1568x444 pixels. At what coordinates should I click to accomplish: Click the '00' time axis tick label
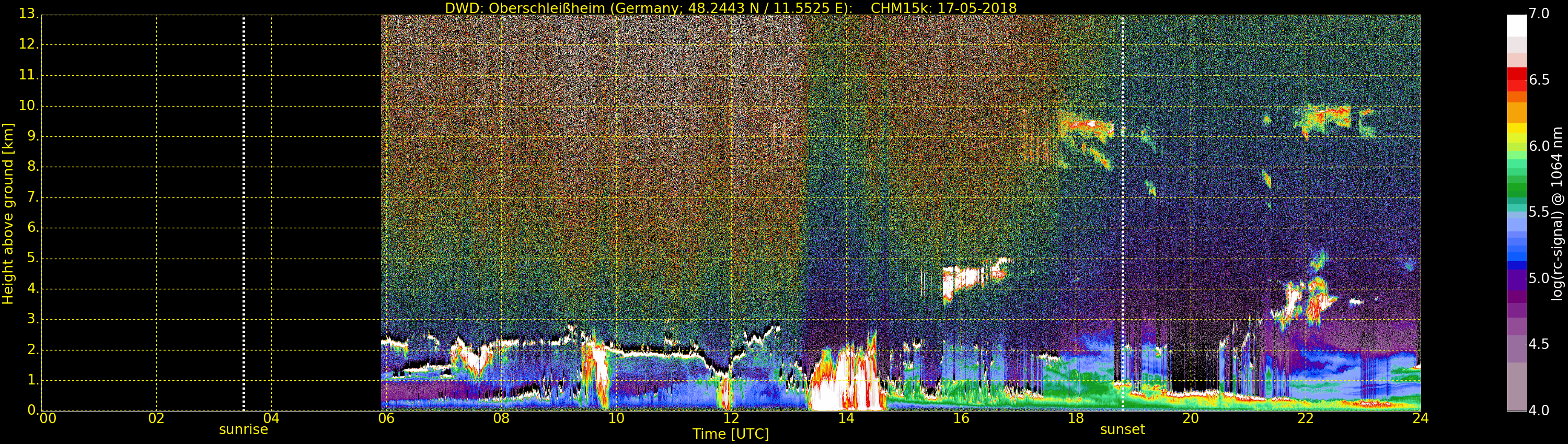point(48,418)
